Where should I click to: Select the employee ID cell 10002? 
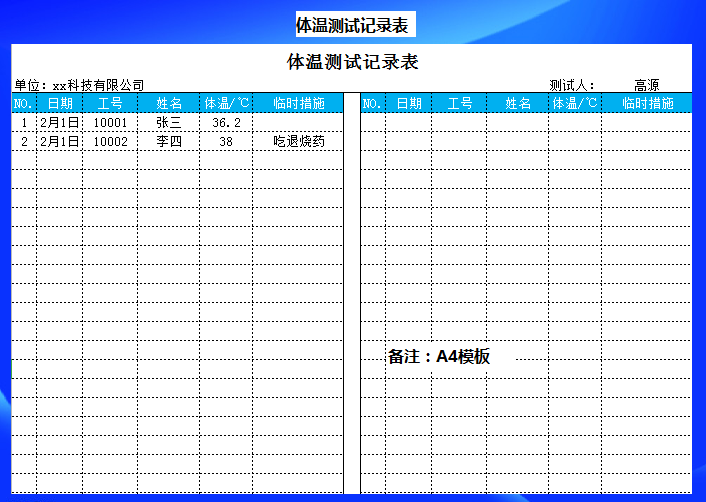[x=110, y=141]
